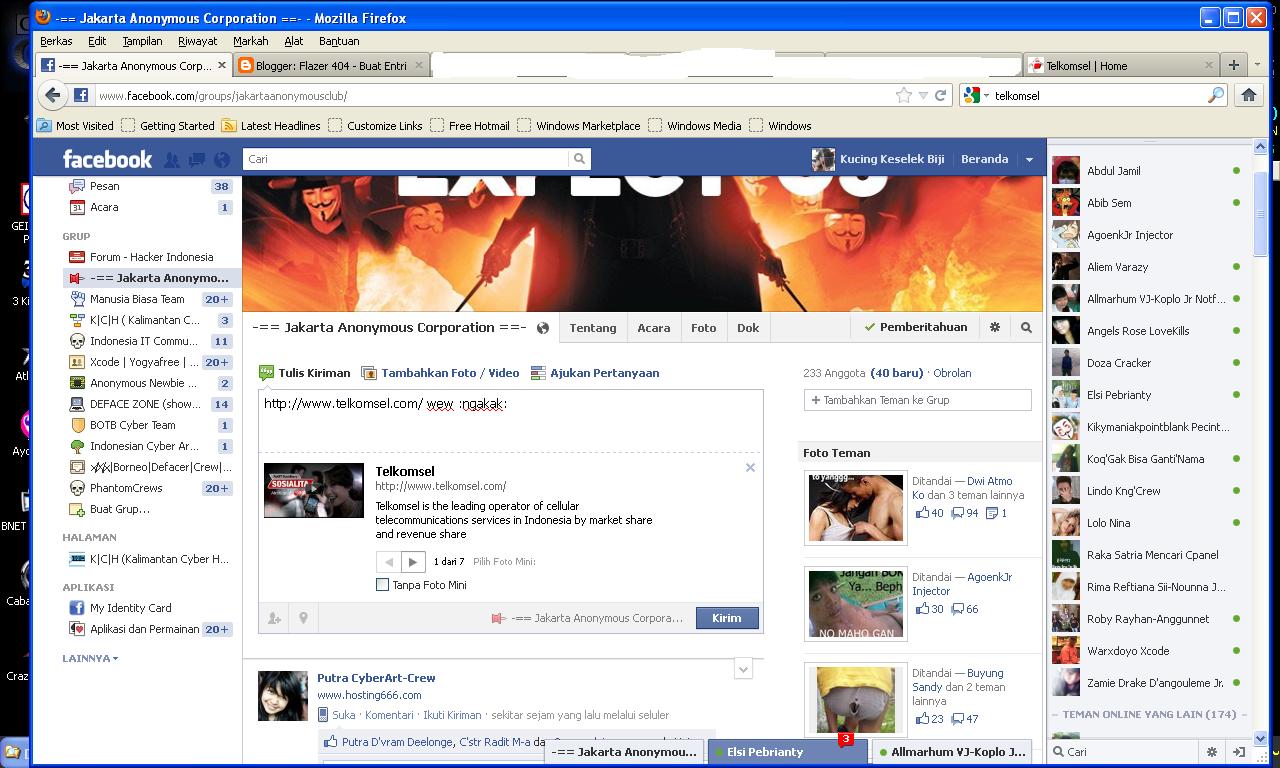The width and height of the screenshot is (1280, 768).
Task: Click the Facebook logo
Action: 107,159
